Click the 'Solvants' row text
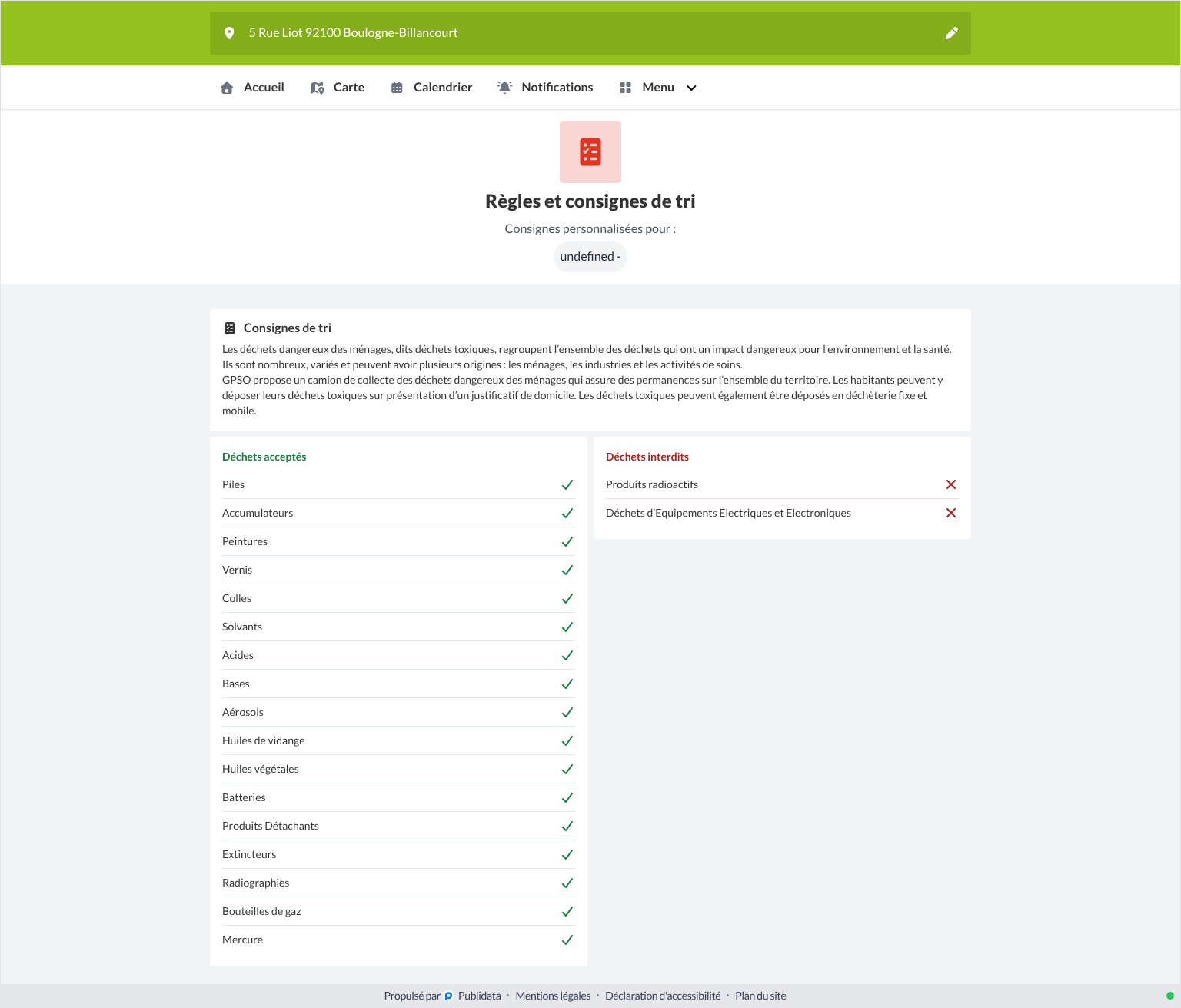The width and height of the screenshot is (1181, 1008). (242, 627)
